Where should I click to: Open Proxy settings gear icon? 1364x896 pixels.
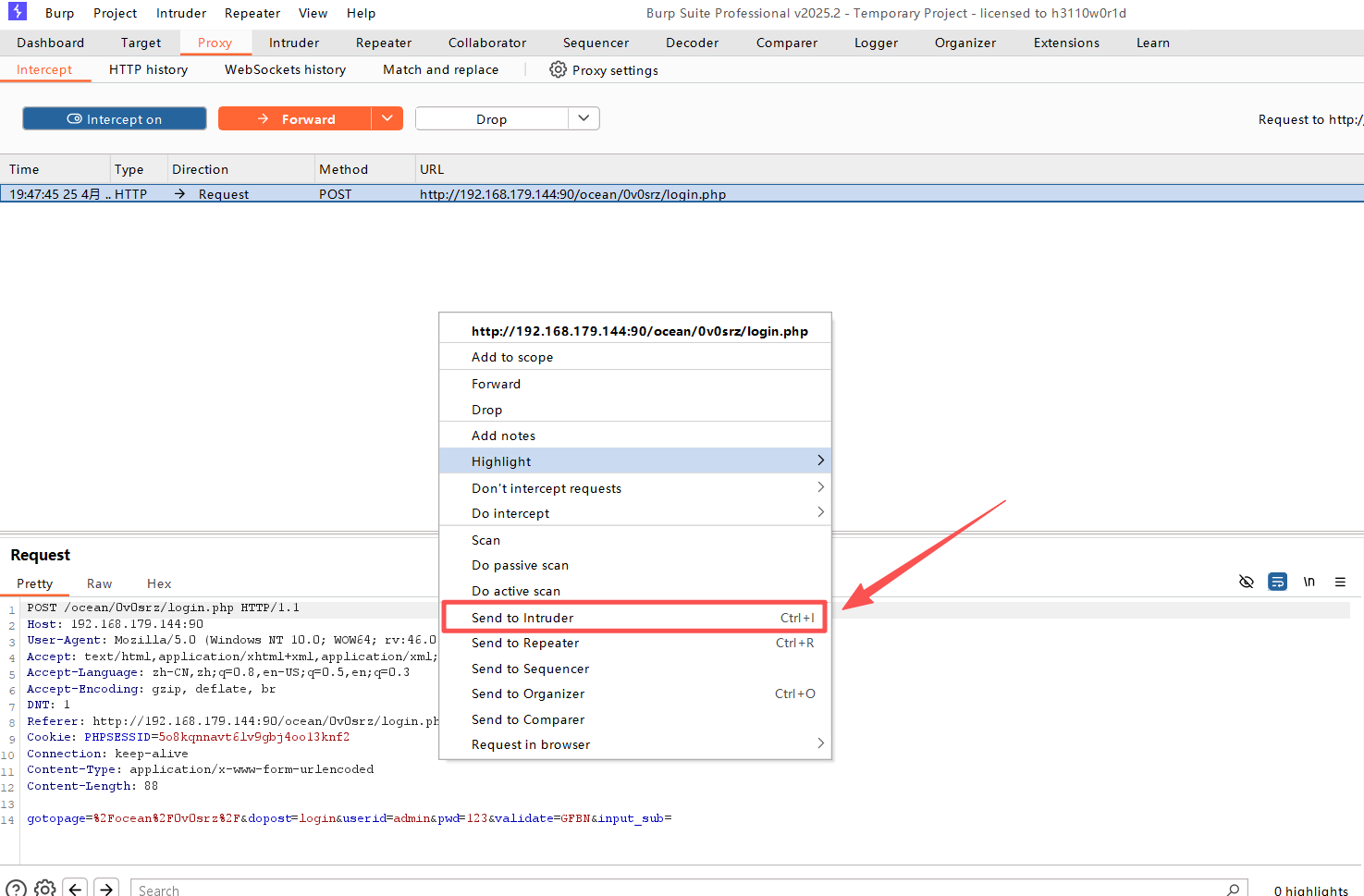(558, 69)
